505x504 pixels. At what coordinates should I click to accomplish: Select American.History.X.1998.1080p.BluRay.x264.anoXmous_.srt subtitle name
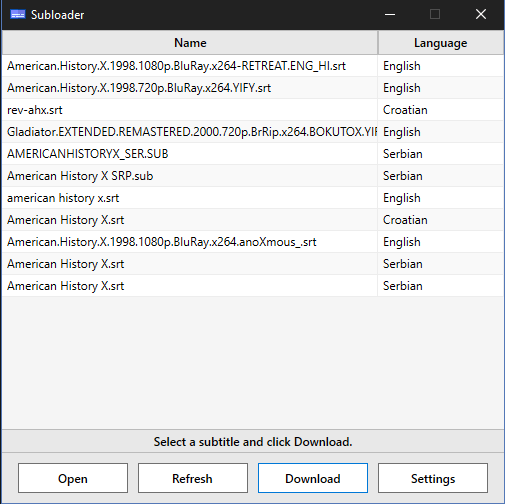click(x=162, y=242)
